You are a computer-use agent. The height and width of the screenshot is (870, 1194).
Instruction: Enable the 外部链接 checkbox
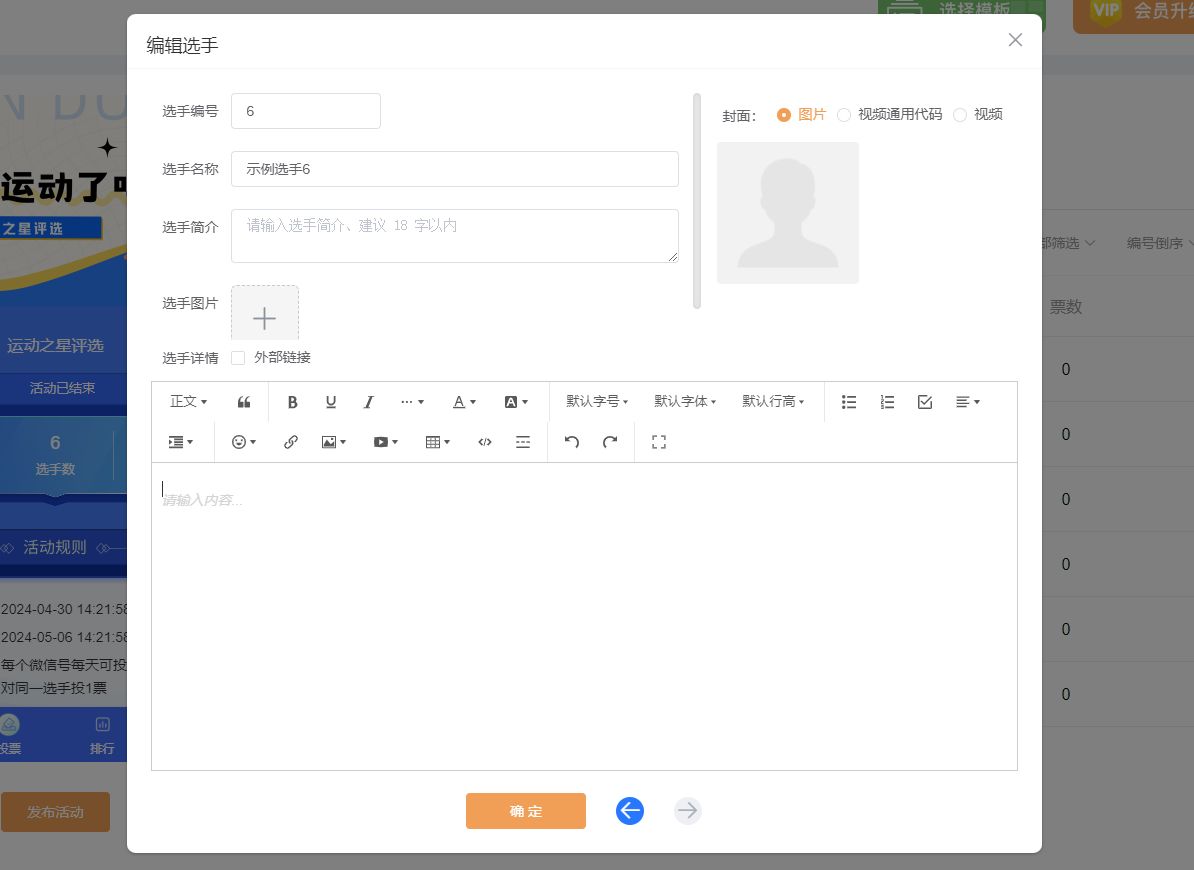[238, 358]
